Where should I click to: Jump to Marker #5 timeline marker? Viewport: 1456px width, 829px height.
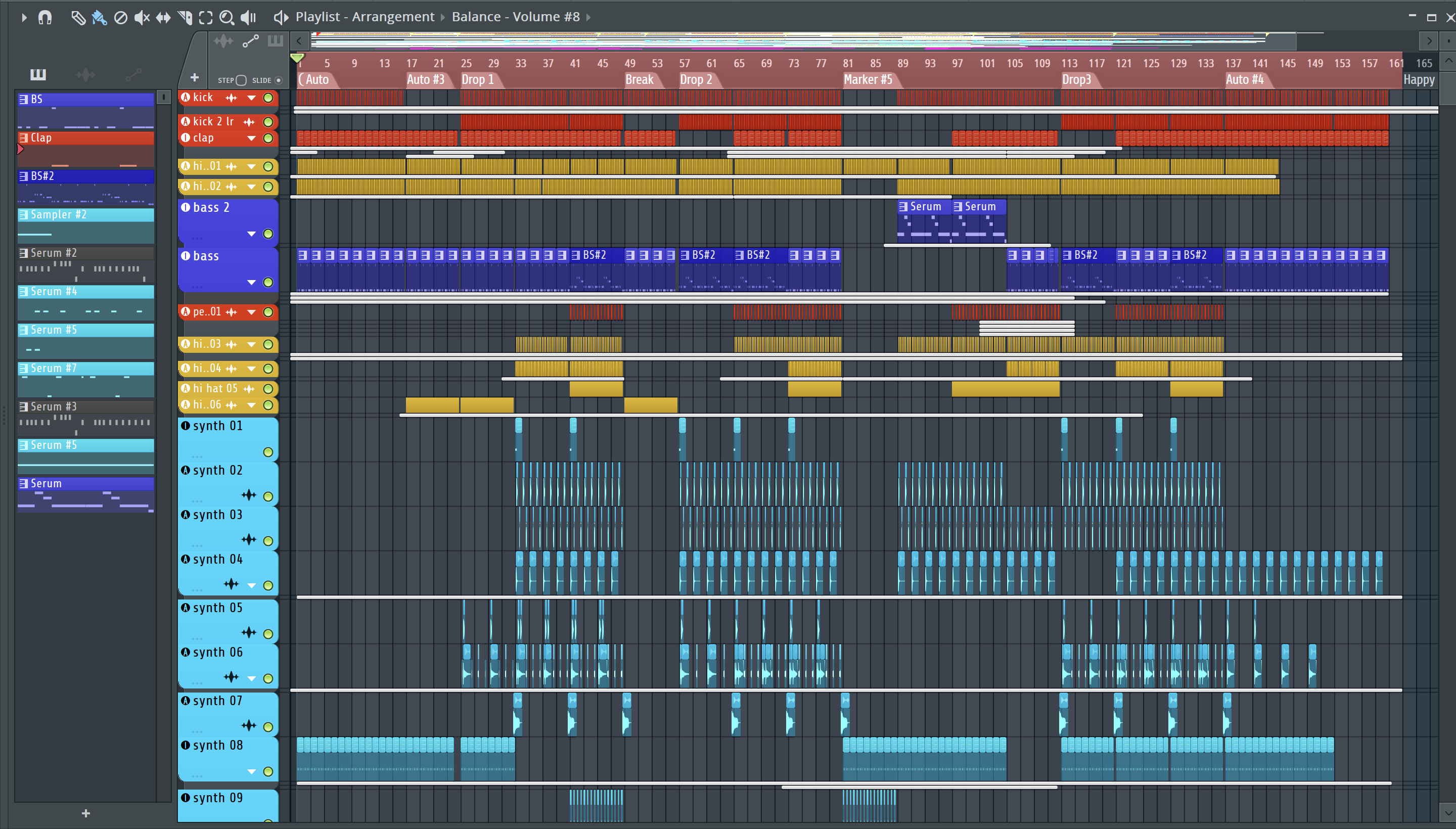[x=868, y=80]
